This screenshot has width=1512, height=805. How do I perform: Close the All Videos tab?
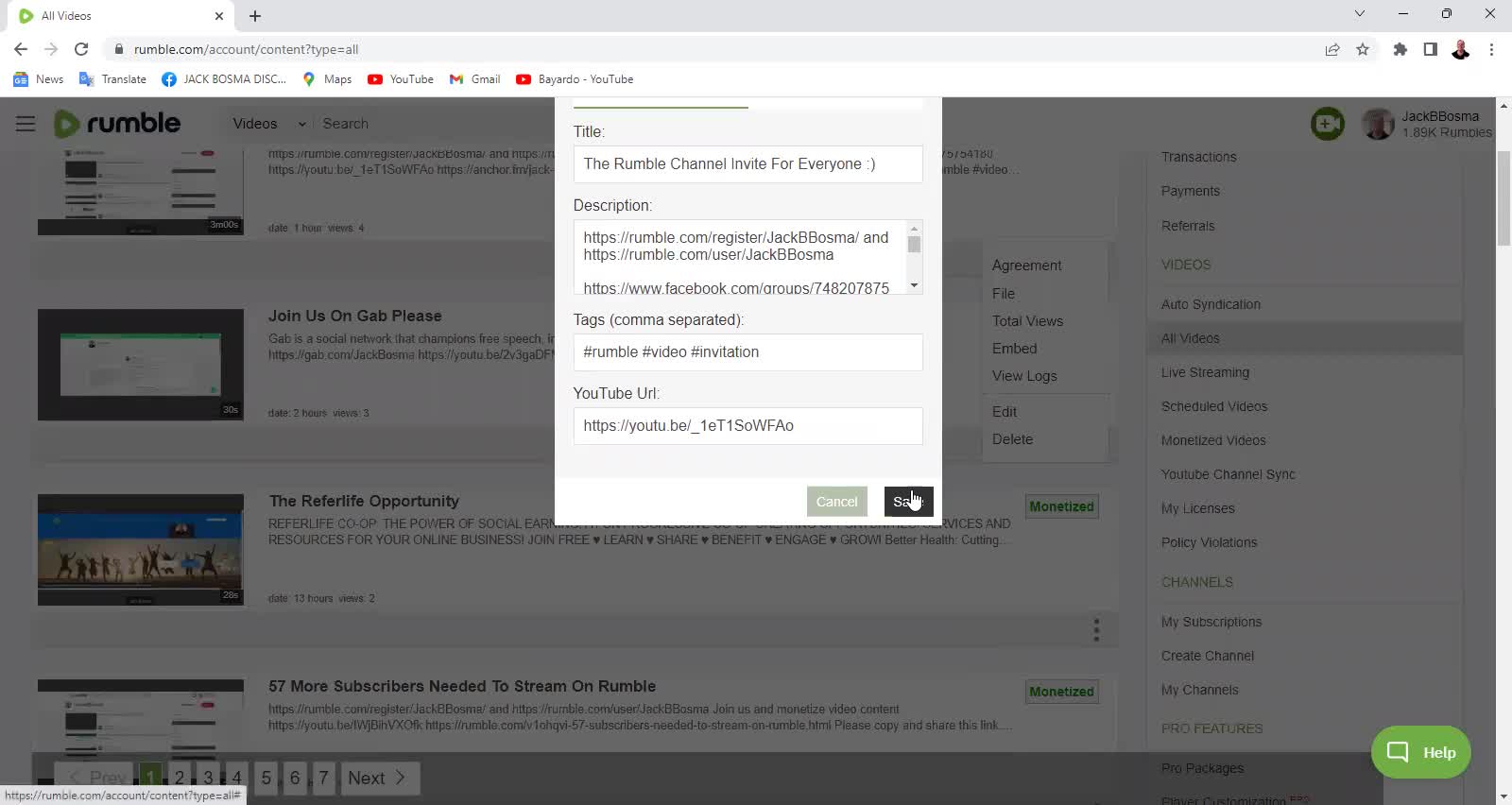click(x=219, y=16)
